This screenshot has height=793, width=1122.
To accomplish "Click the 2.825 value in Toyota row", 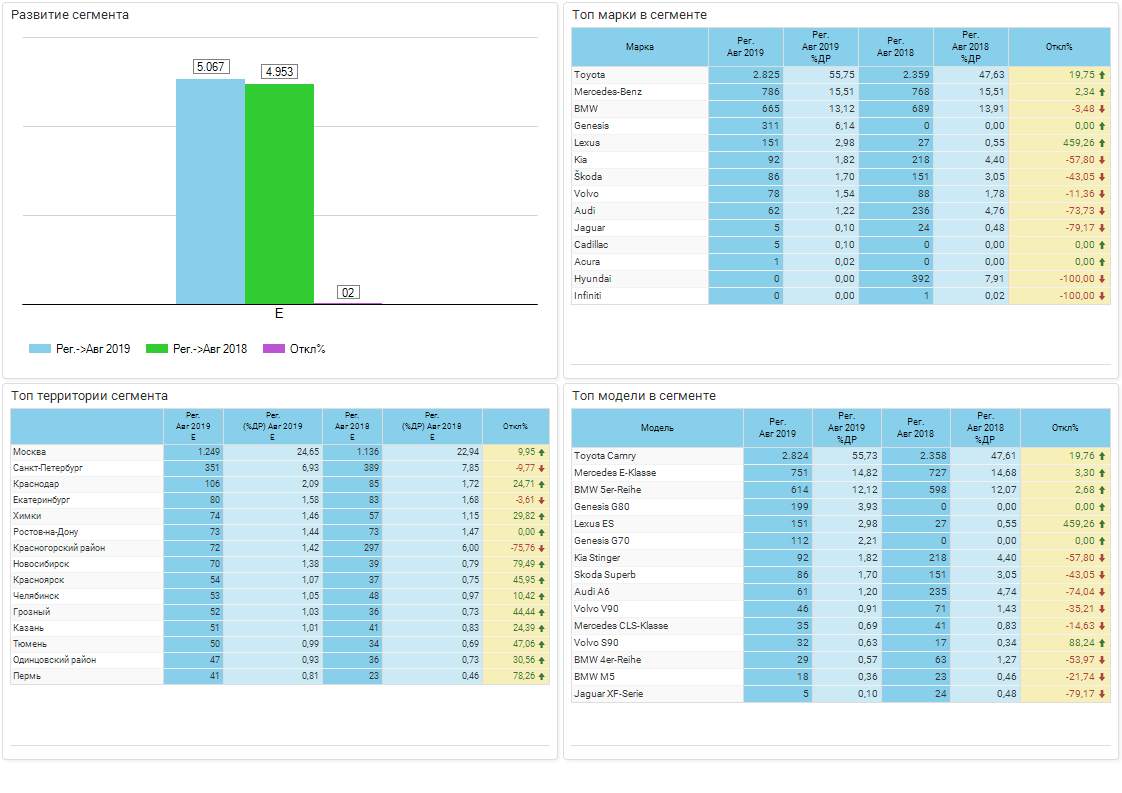I will tap(766, 74).
